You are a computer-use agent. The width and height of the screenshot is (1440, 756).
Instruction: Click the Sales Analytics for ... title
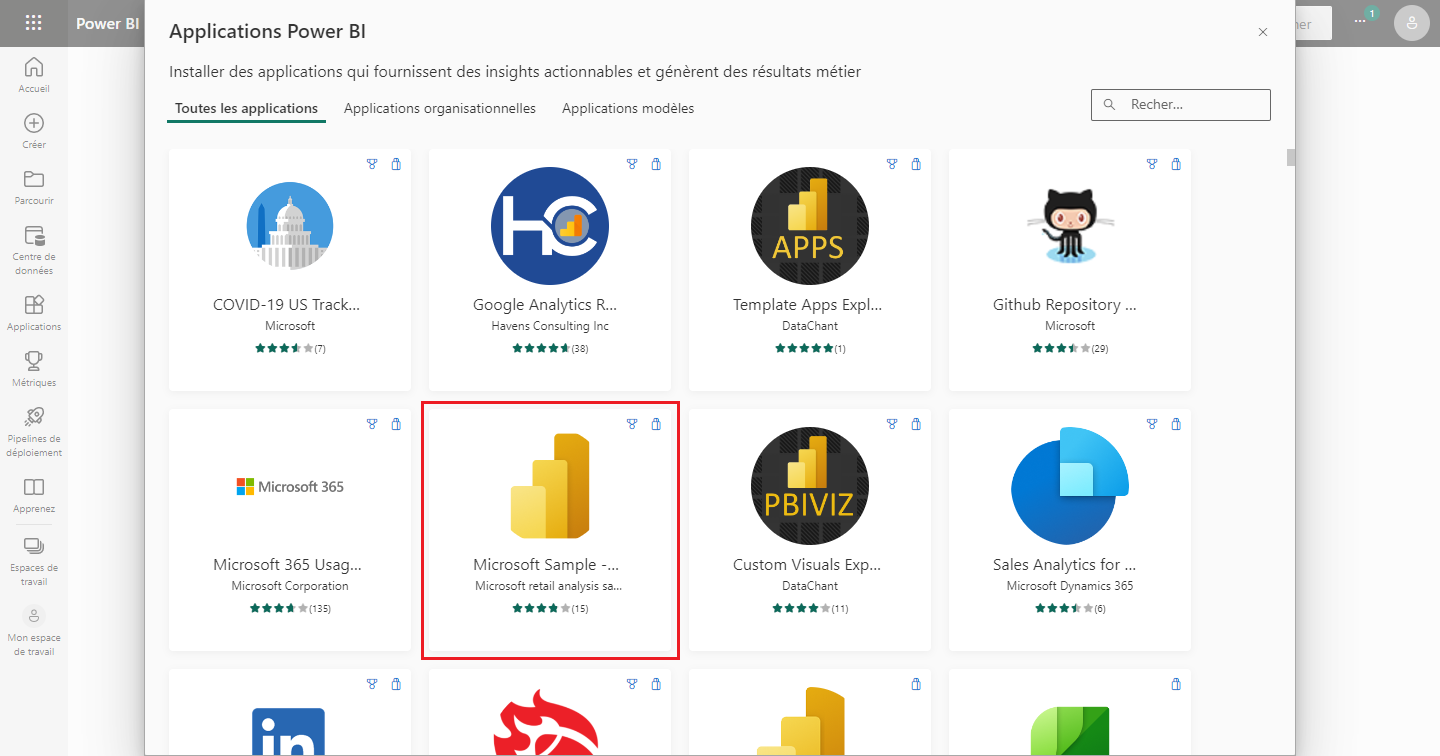click(x=1064, y=565)
